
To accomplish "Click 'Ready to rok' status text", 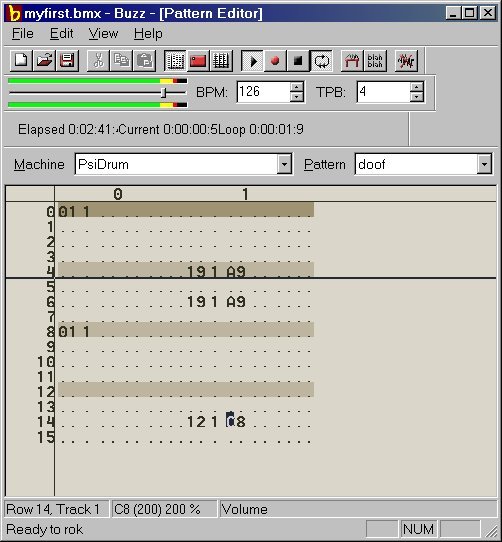I will pyautogui.click(x=45, y=529).
